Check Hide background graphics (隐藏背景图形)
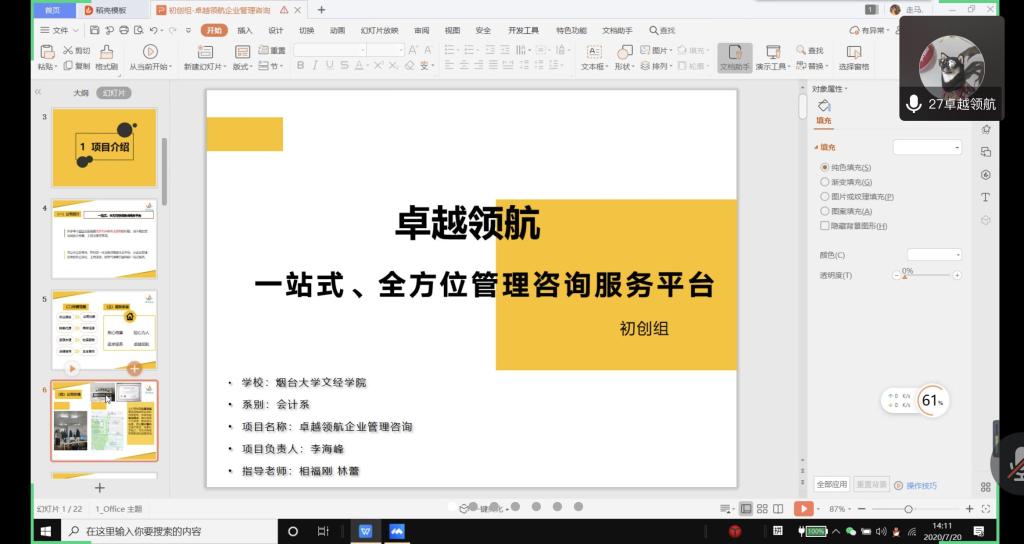Screen dimensions: 1024x544 (825, 226)
